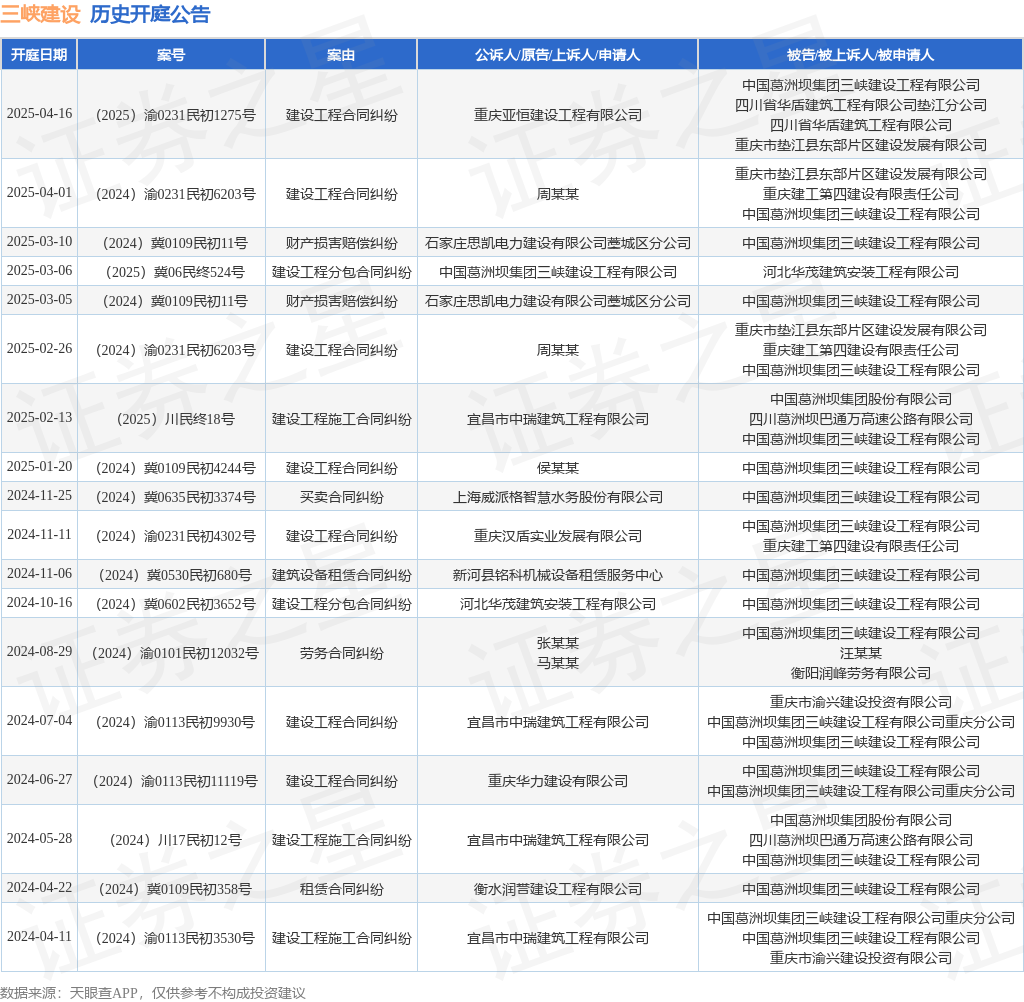Click case number (2024)冀0635民初3374号
Image resolution: width=1024 pixels, height=1002 pixels.
click(x=175, y=498)
